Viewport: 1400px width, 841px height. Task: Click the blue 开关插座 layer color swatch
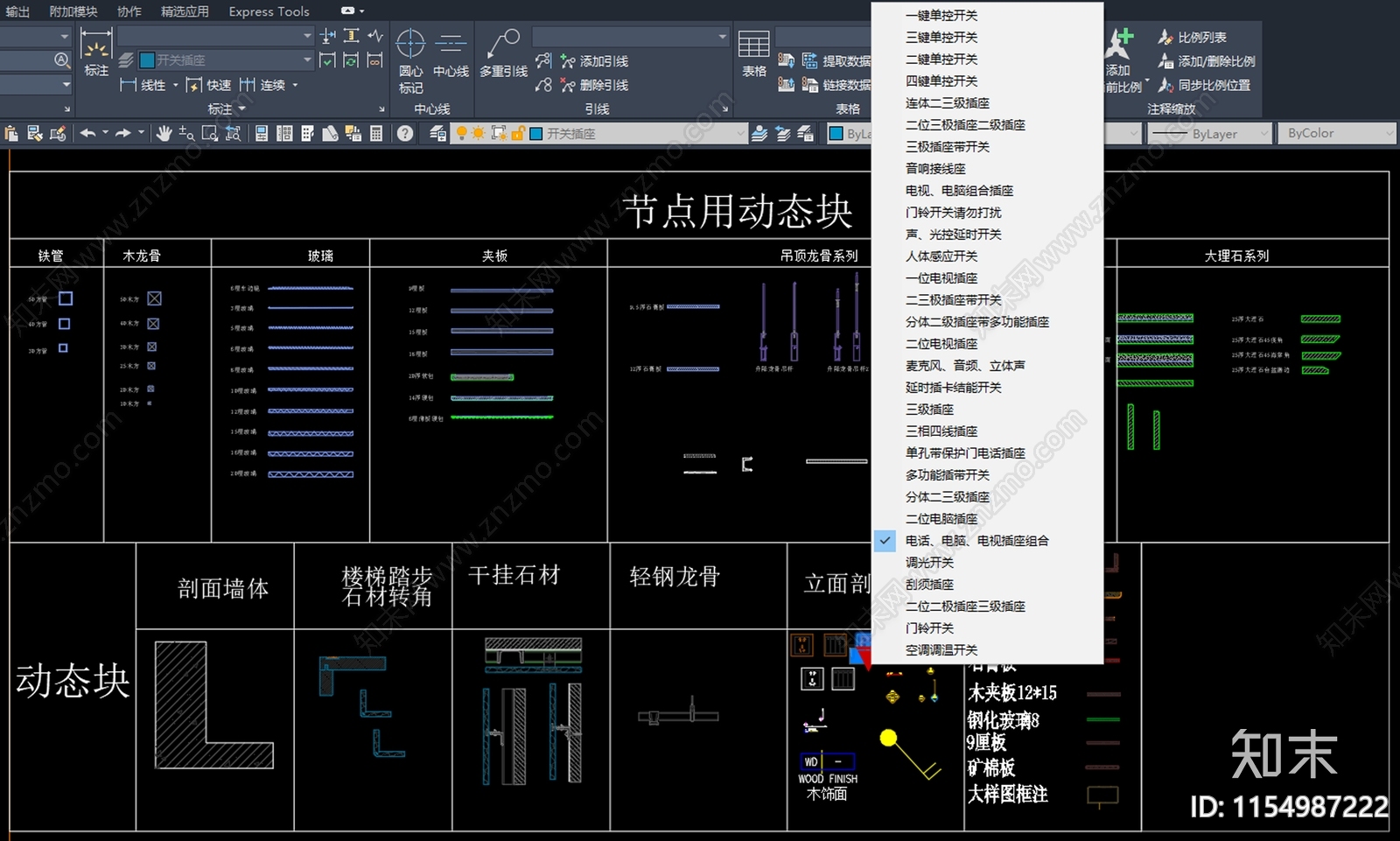(x=536, y=133)
